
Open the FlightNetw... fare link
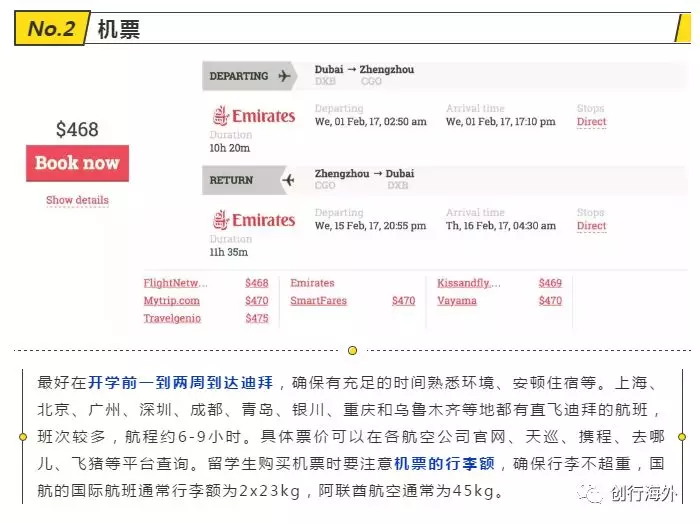point(175,283)
